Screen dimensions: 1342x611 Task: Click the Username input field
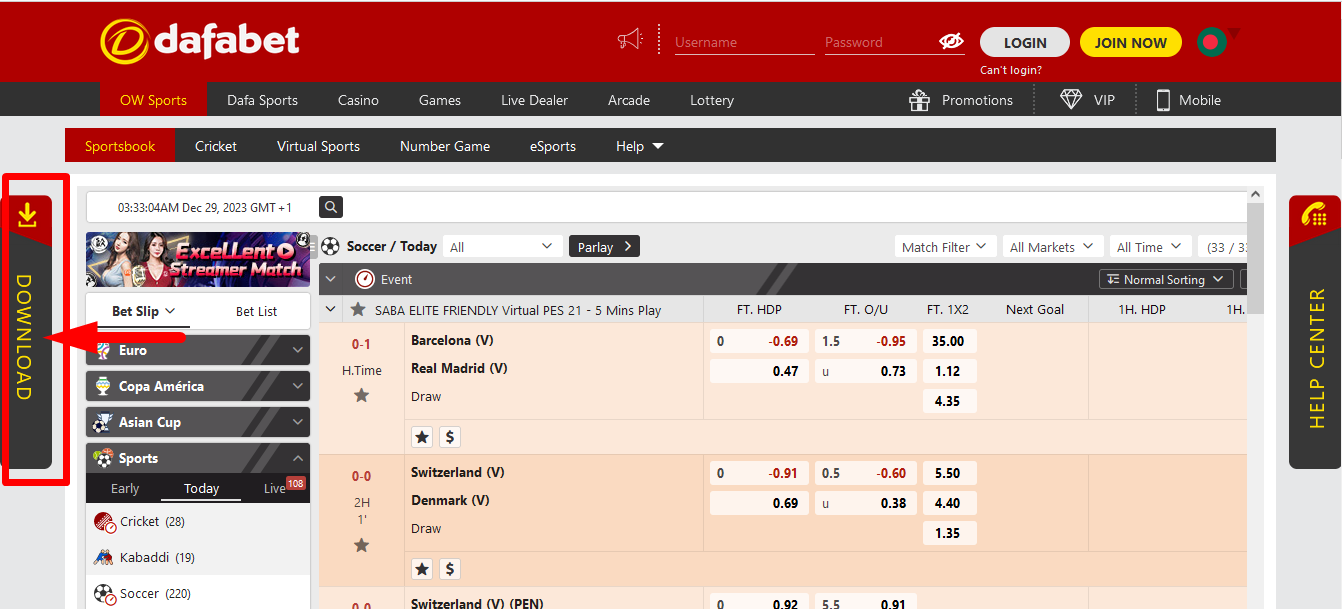pos(744,42)
